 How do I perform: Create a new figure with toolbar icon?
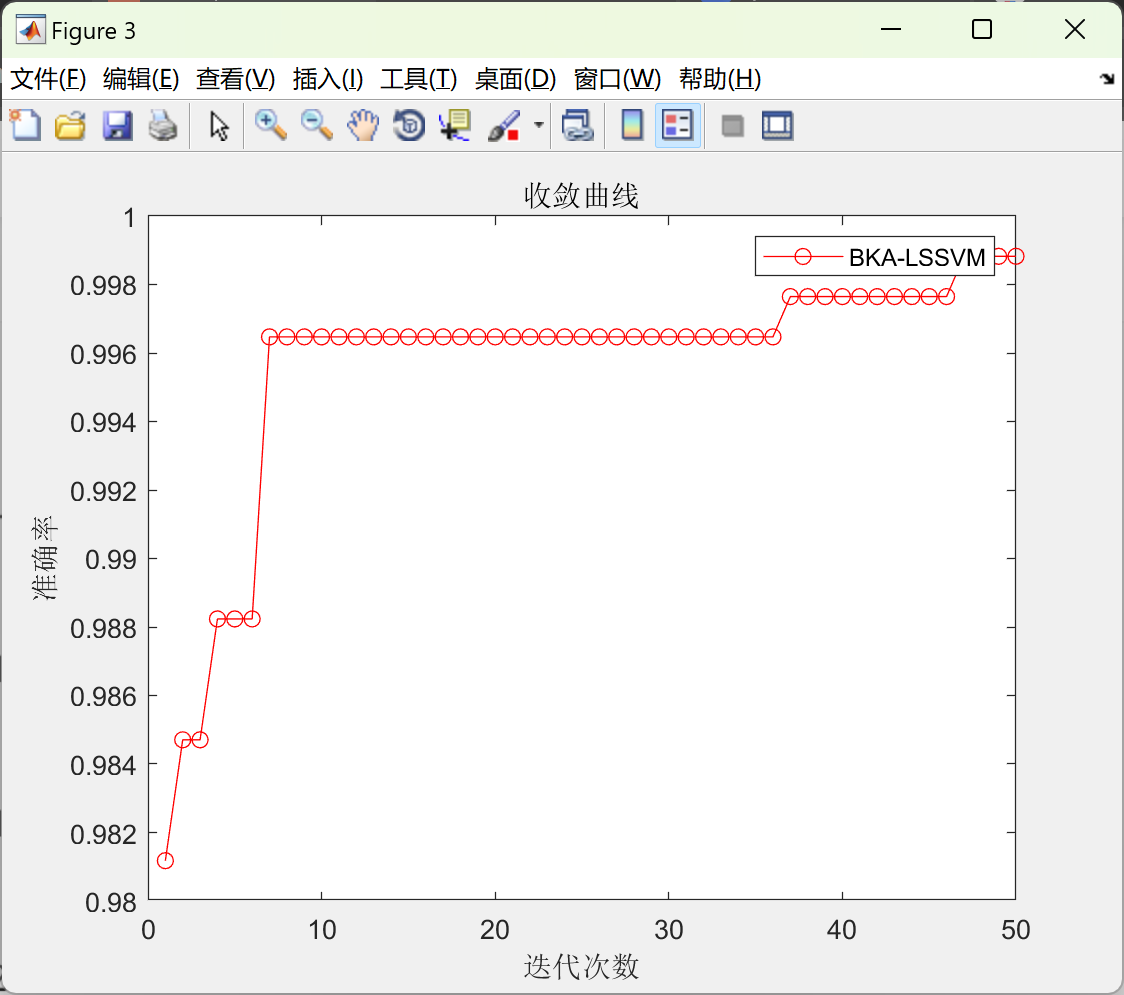(x=26, y=125)
